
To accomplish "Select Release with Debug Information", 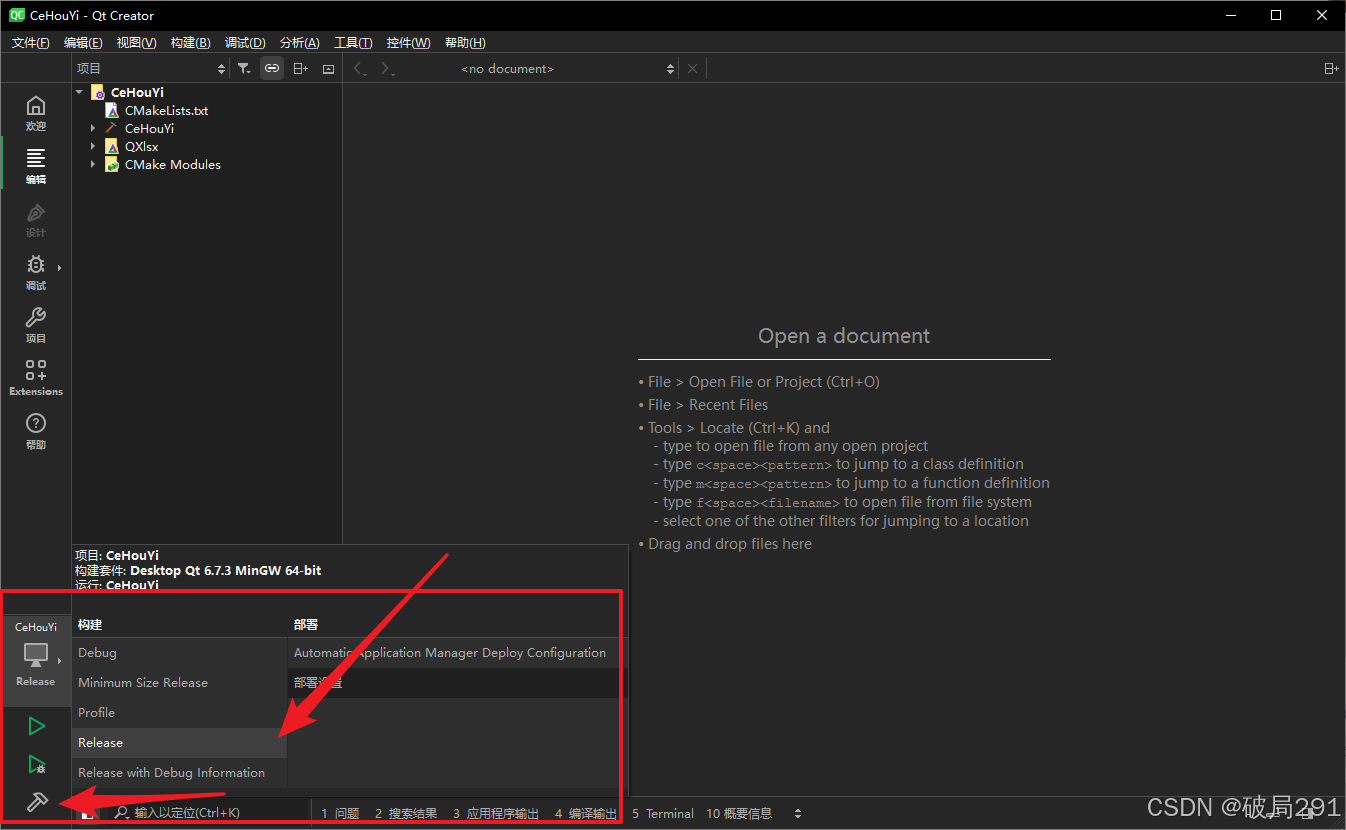I will click(179, 772).
